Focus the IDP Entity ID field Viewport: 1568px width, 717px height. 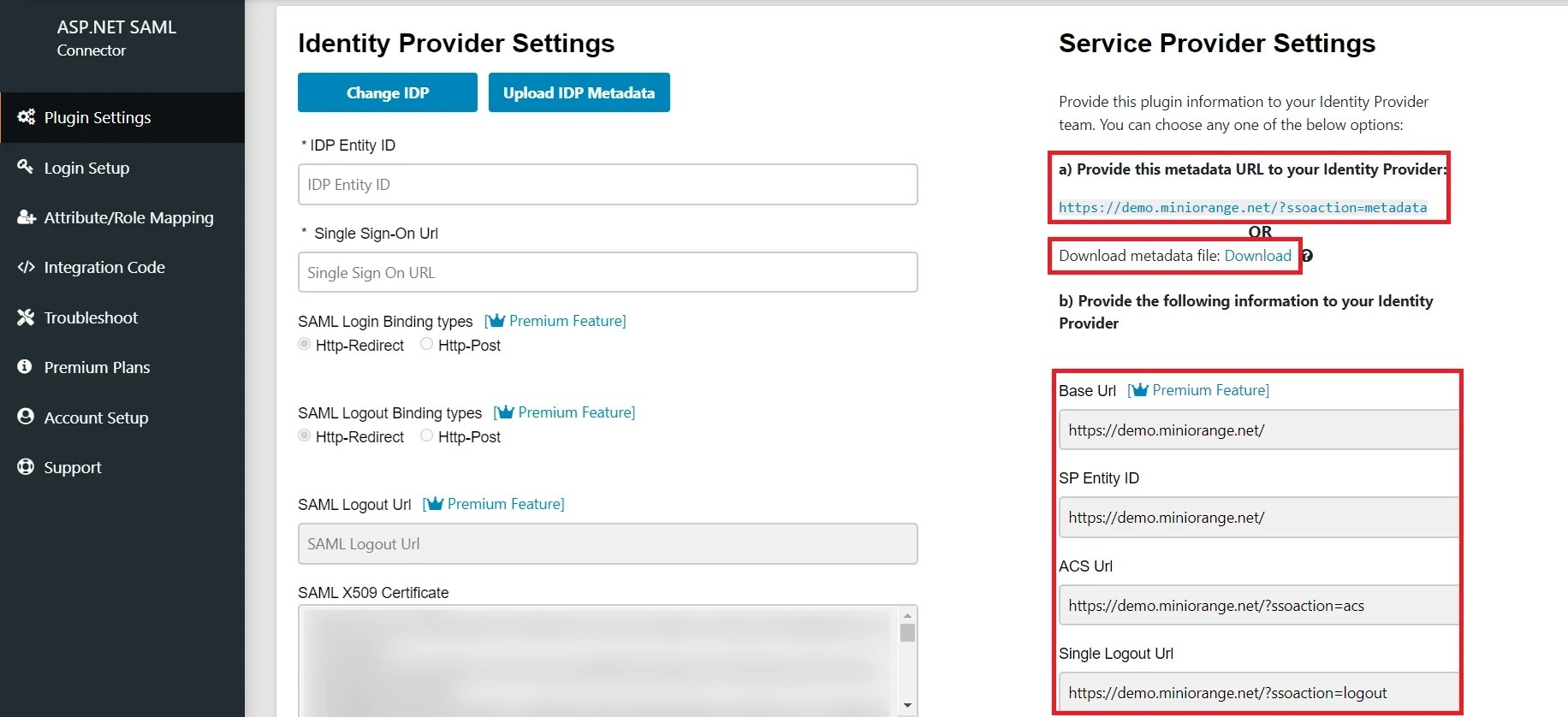pos(608,185)
